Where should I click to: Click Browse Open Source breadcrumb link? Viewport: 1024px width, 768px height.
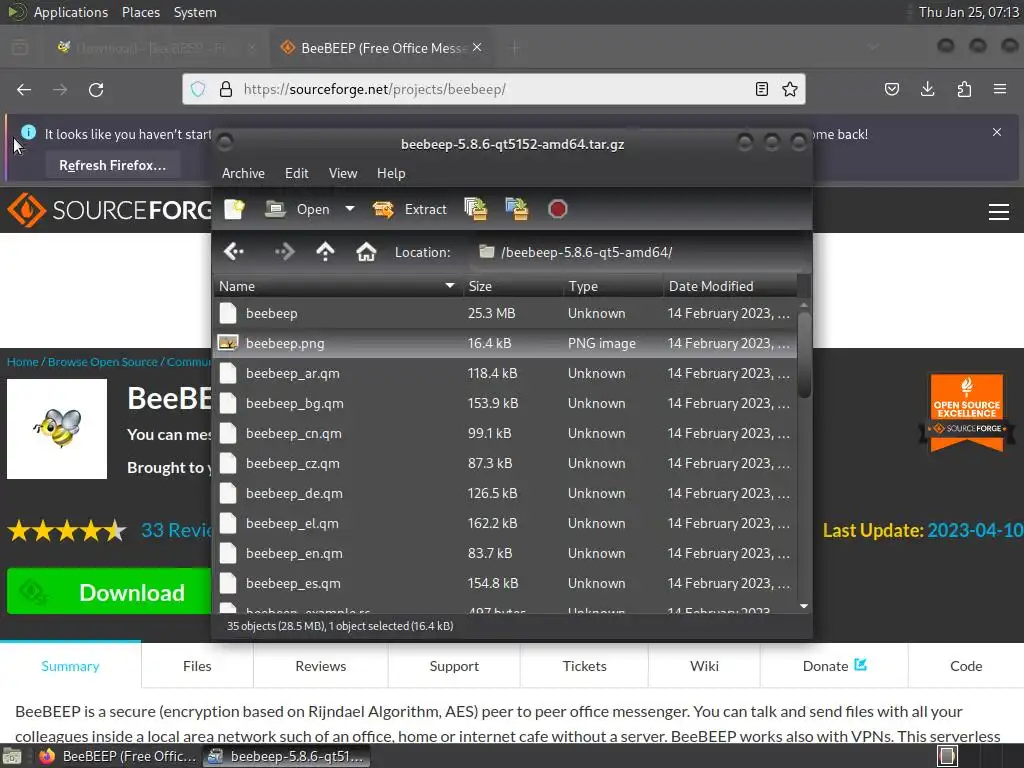coord(103,362)
